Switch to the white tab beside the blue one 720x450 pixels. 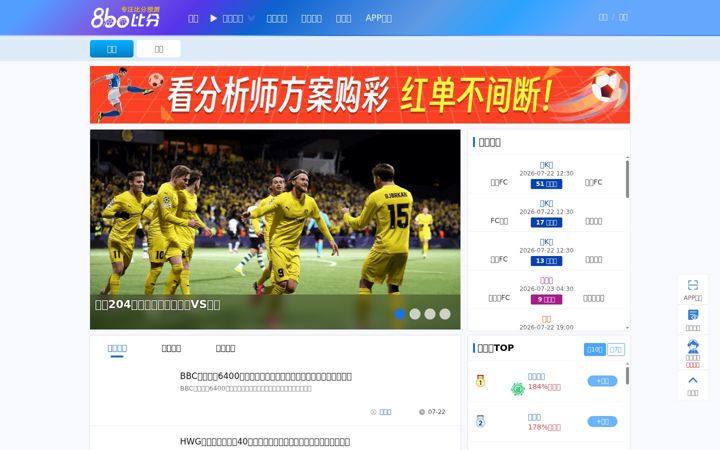pos(158,49)
